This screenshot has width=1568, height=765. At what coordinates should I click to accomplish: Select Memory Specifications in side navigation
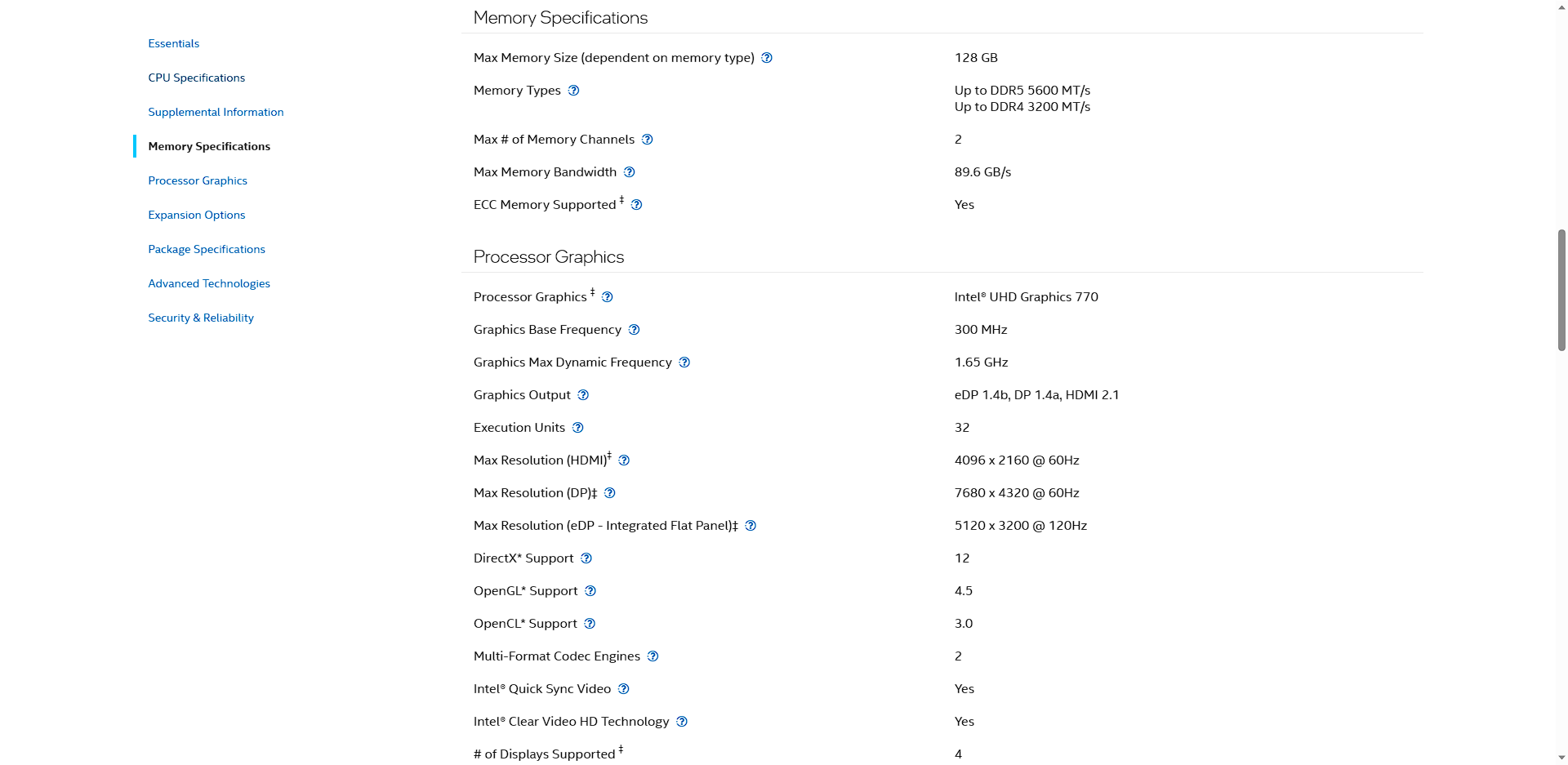pyautogui.click(x=209, y=146)
